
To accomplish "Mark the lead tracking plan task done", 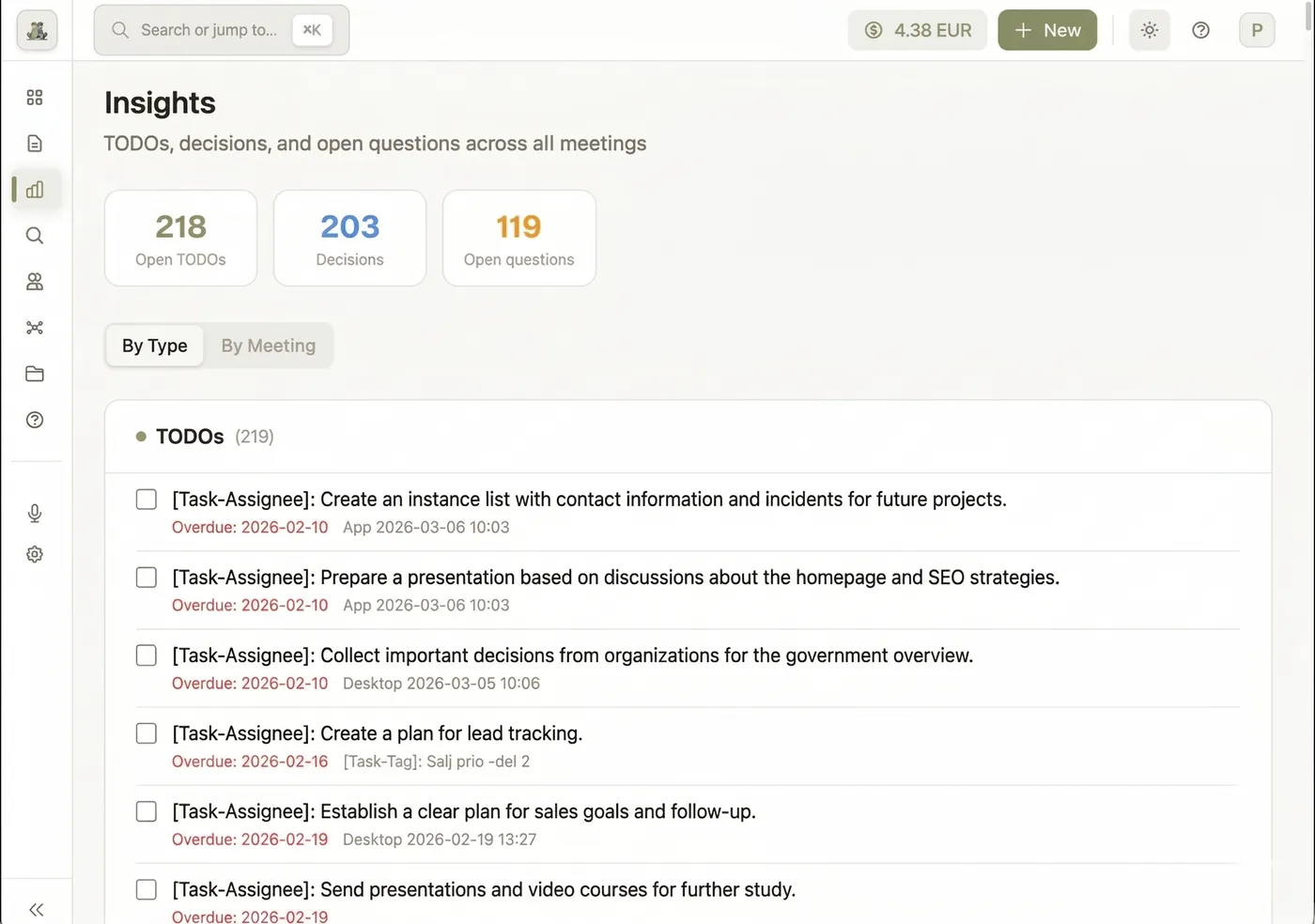I will [x=146, y=733].
